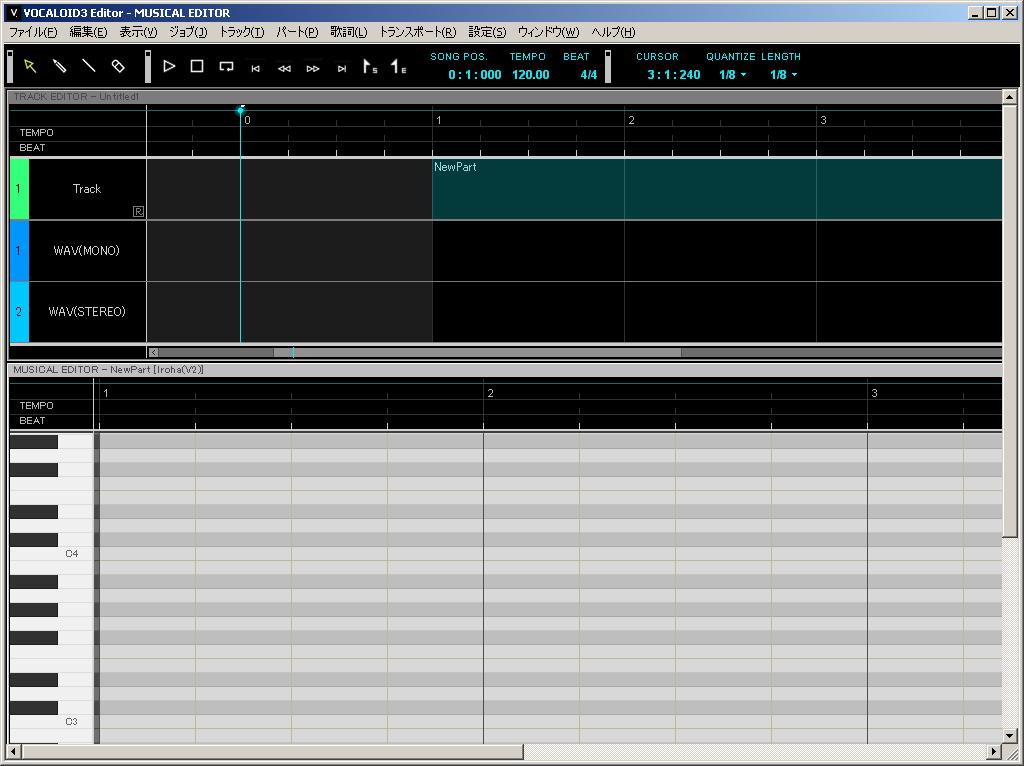
Task: Select the line tool
Action: coord(88,66)
